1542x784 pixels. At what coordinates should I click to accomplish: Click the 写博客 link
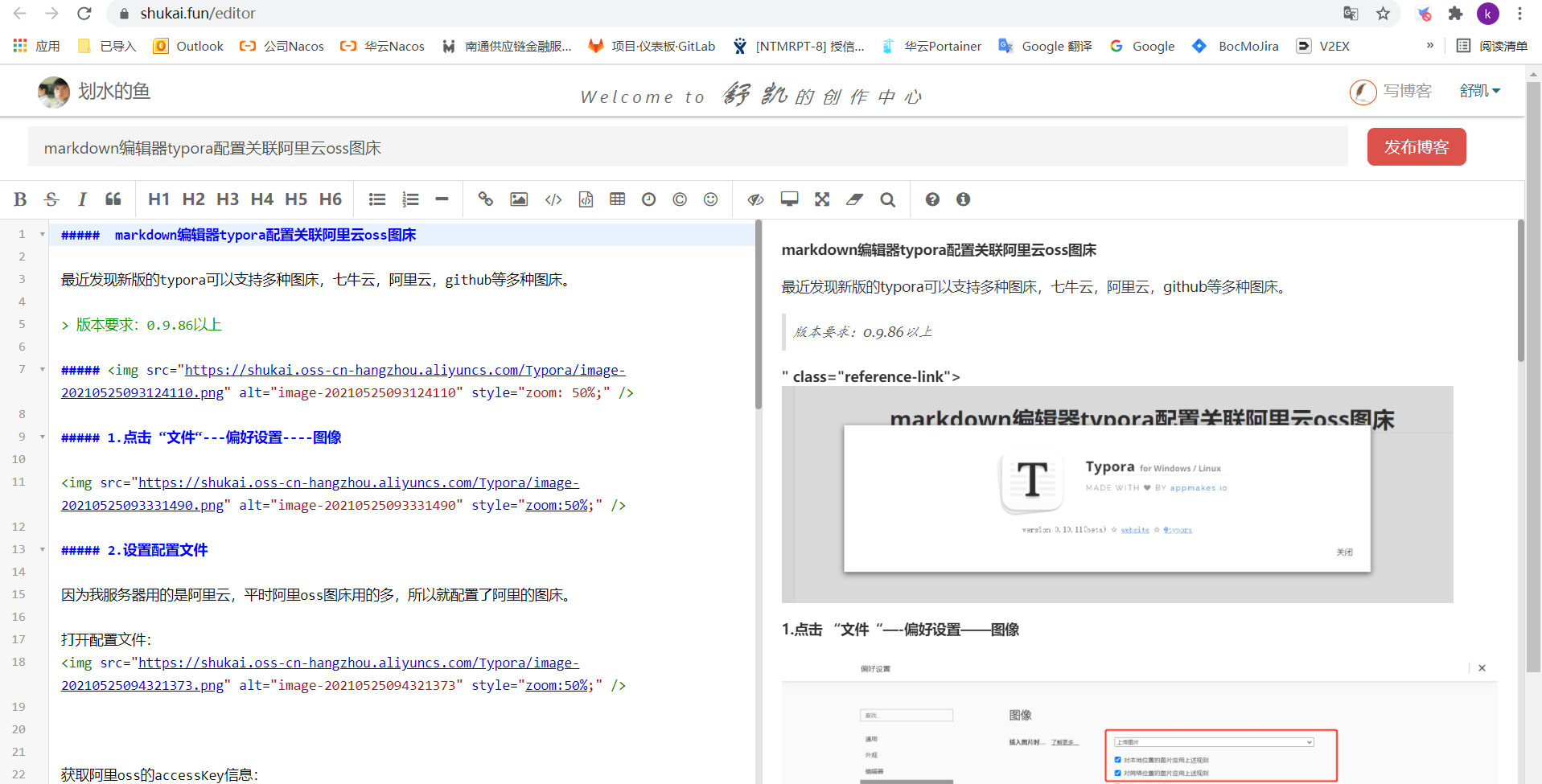click(x=1407, y=91)
